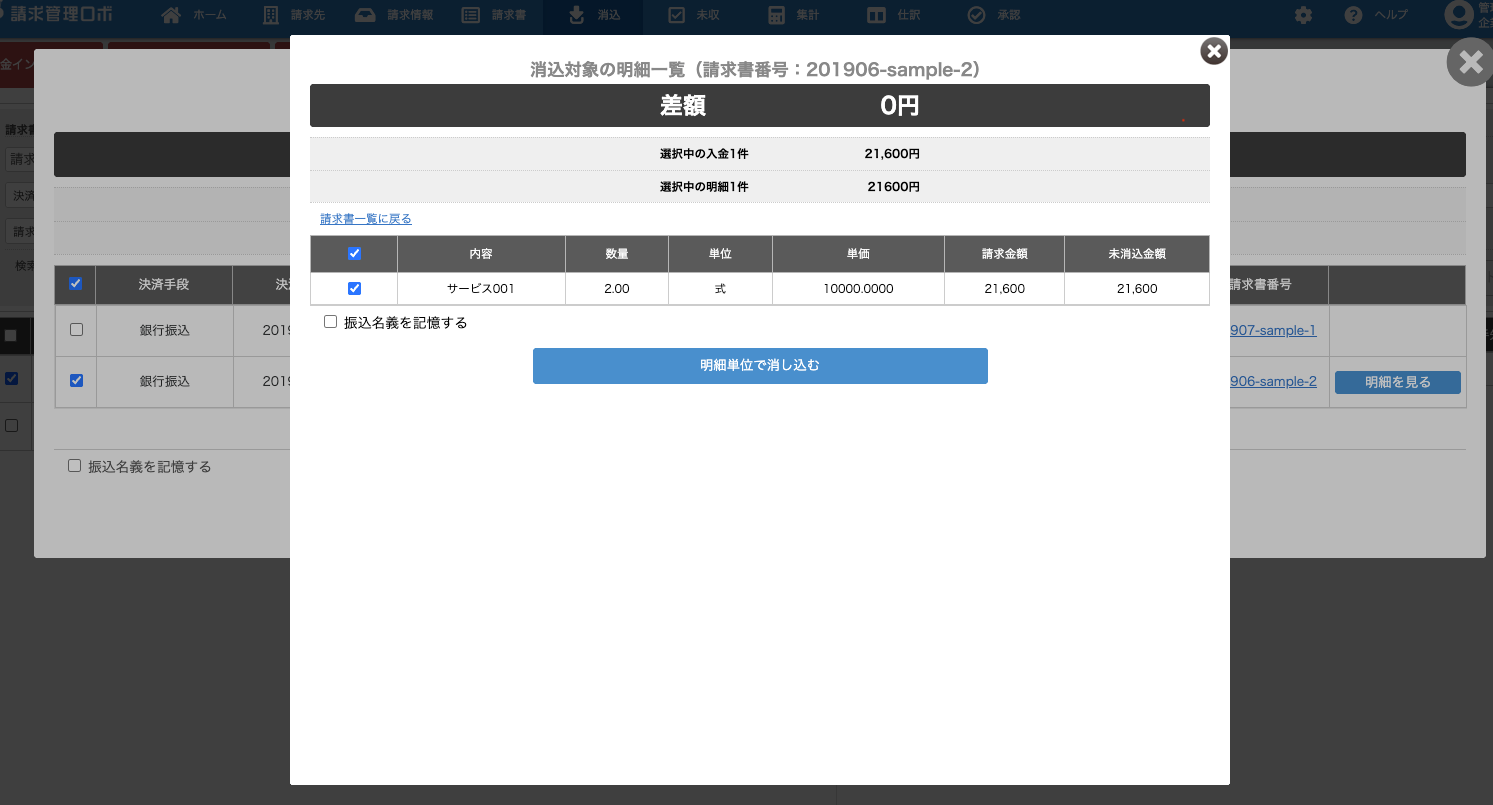This screenshot has height=805, width=1493.
Task: Click the home icon in the navigation bar
Action: coord(171,15)
